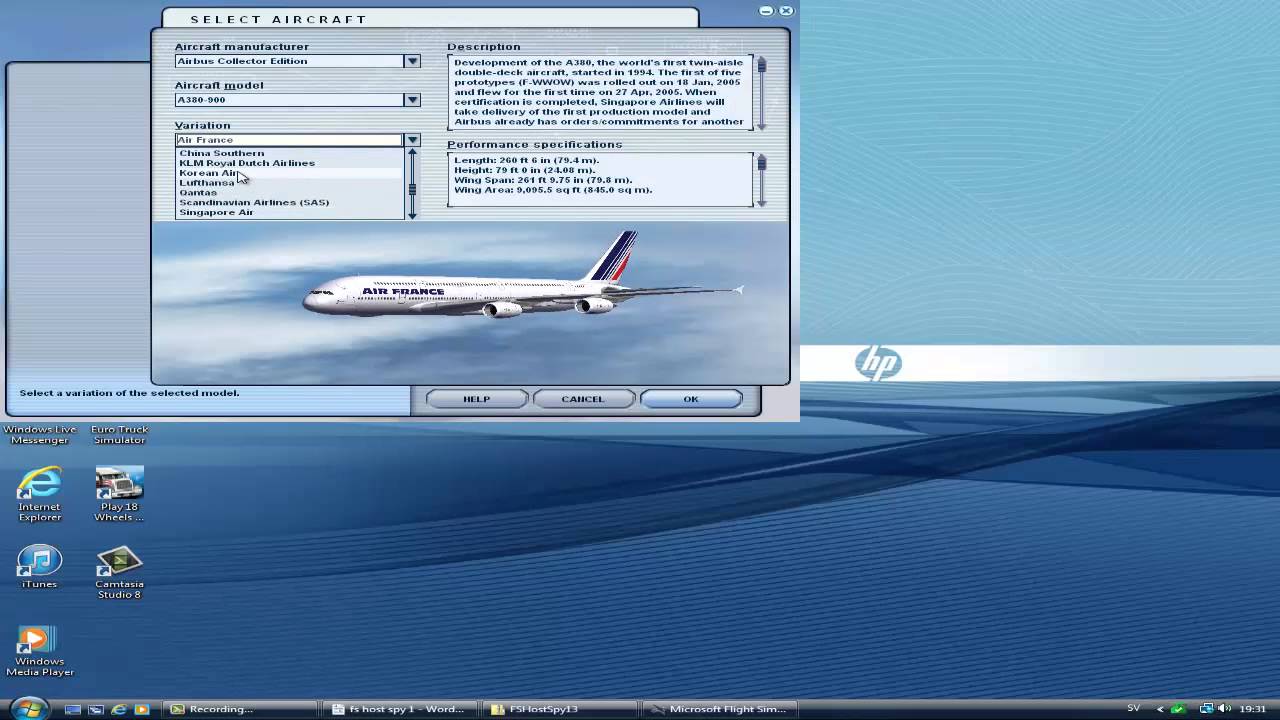Confirm aircraft selection with OK
This screenshot has height=720, width=1280.
tap(691, 399)
